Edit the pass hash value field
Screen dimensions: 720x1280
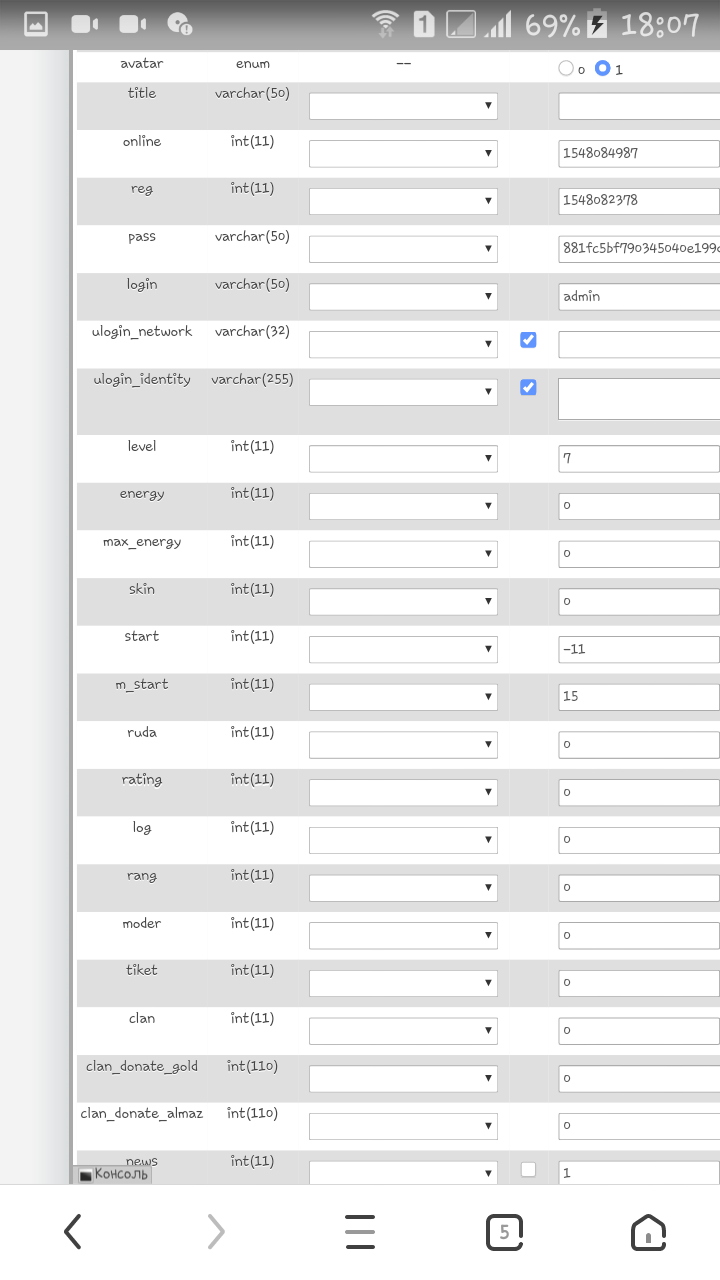[638, 249]
